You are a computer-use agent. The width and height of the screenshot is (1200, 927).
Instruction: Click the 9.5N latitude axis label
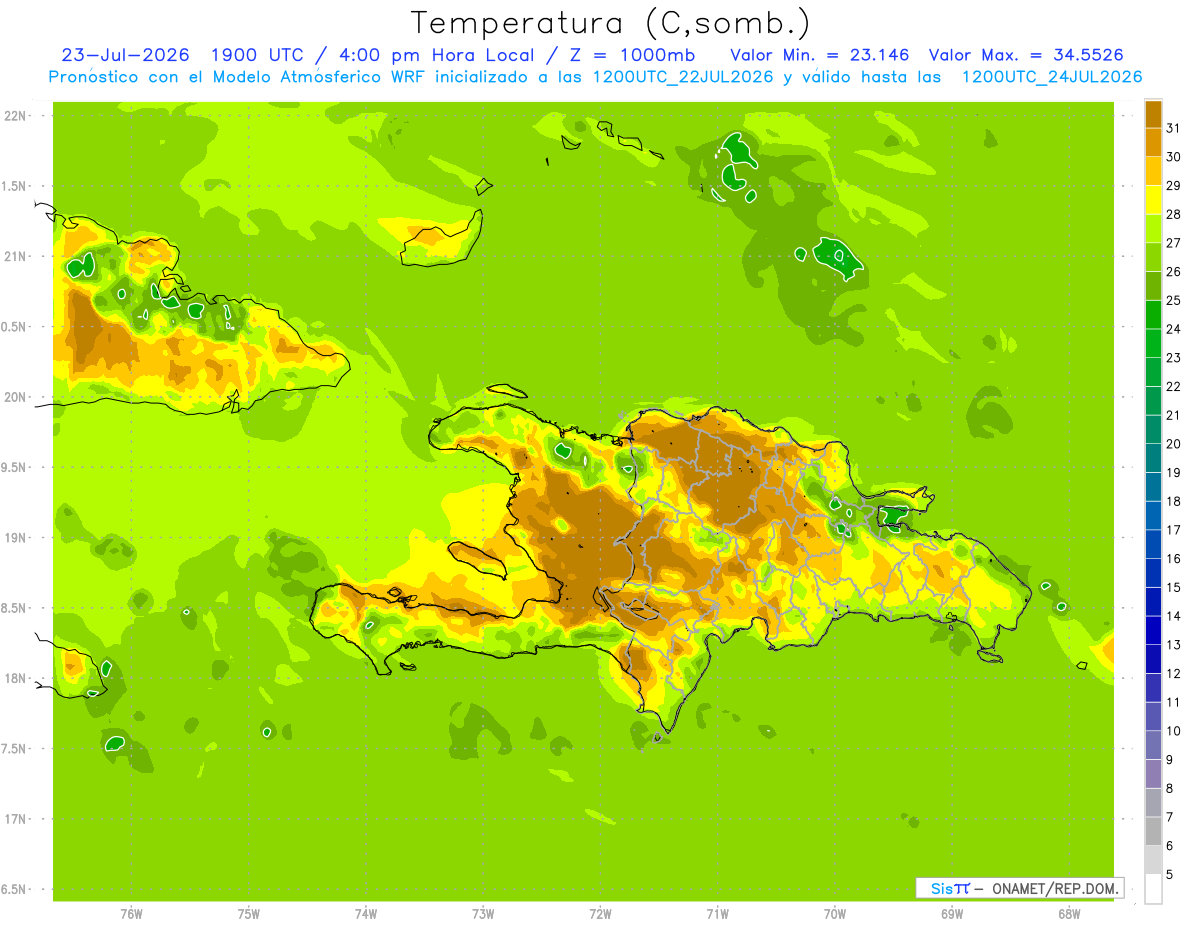click(14, 467)
